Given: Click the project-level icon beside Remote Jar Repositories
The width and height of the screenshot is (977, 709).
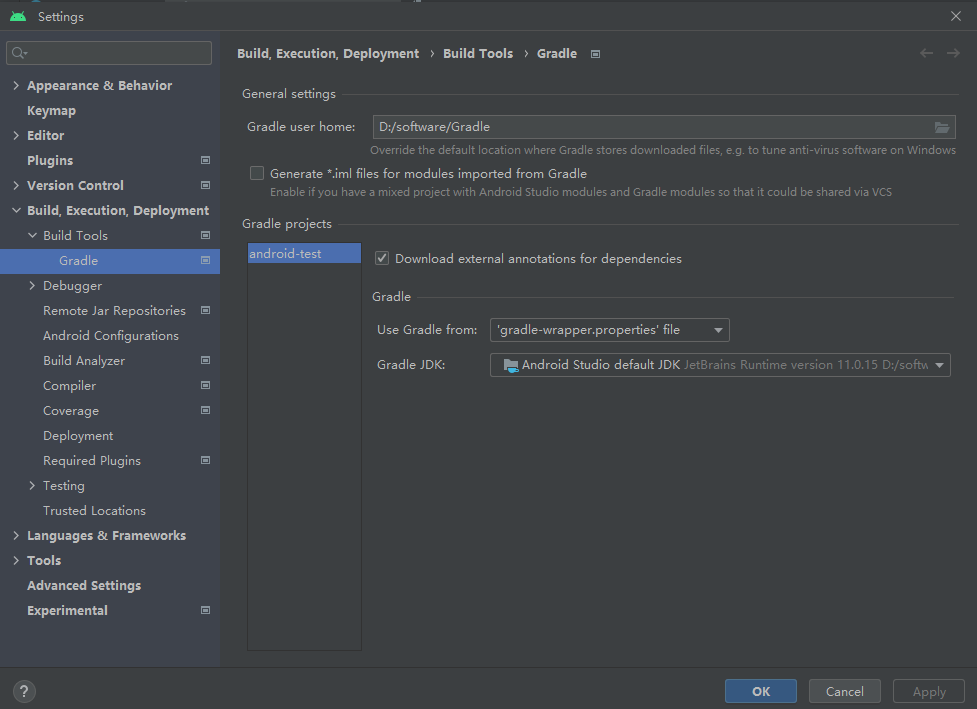Looking at the screenshot, I should [x=205, y=310].
